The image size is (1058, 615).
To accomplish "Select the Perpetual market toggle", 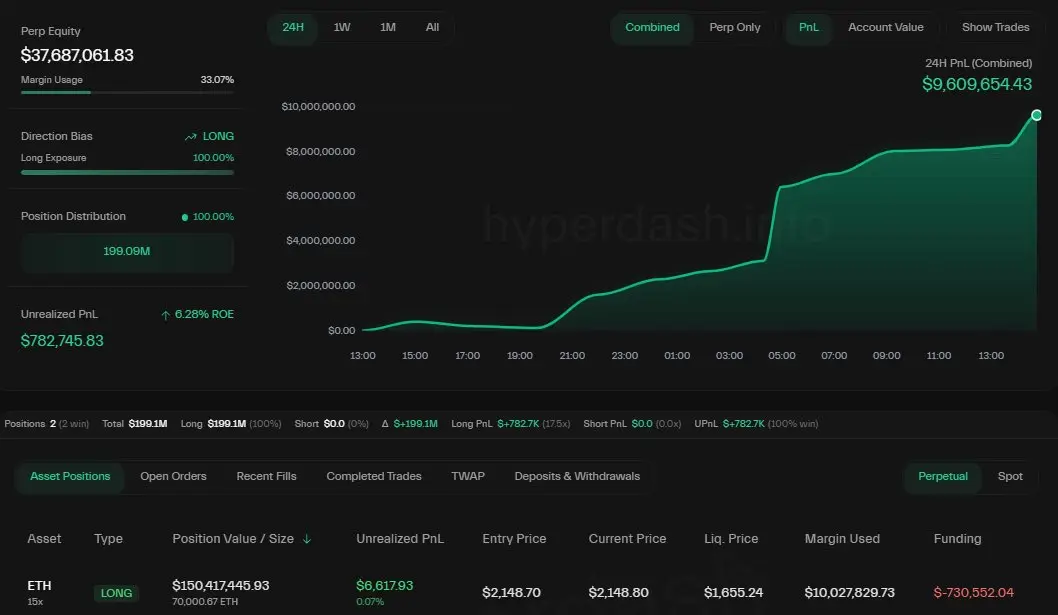I will pyautogui.click(x=943, y=477).
